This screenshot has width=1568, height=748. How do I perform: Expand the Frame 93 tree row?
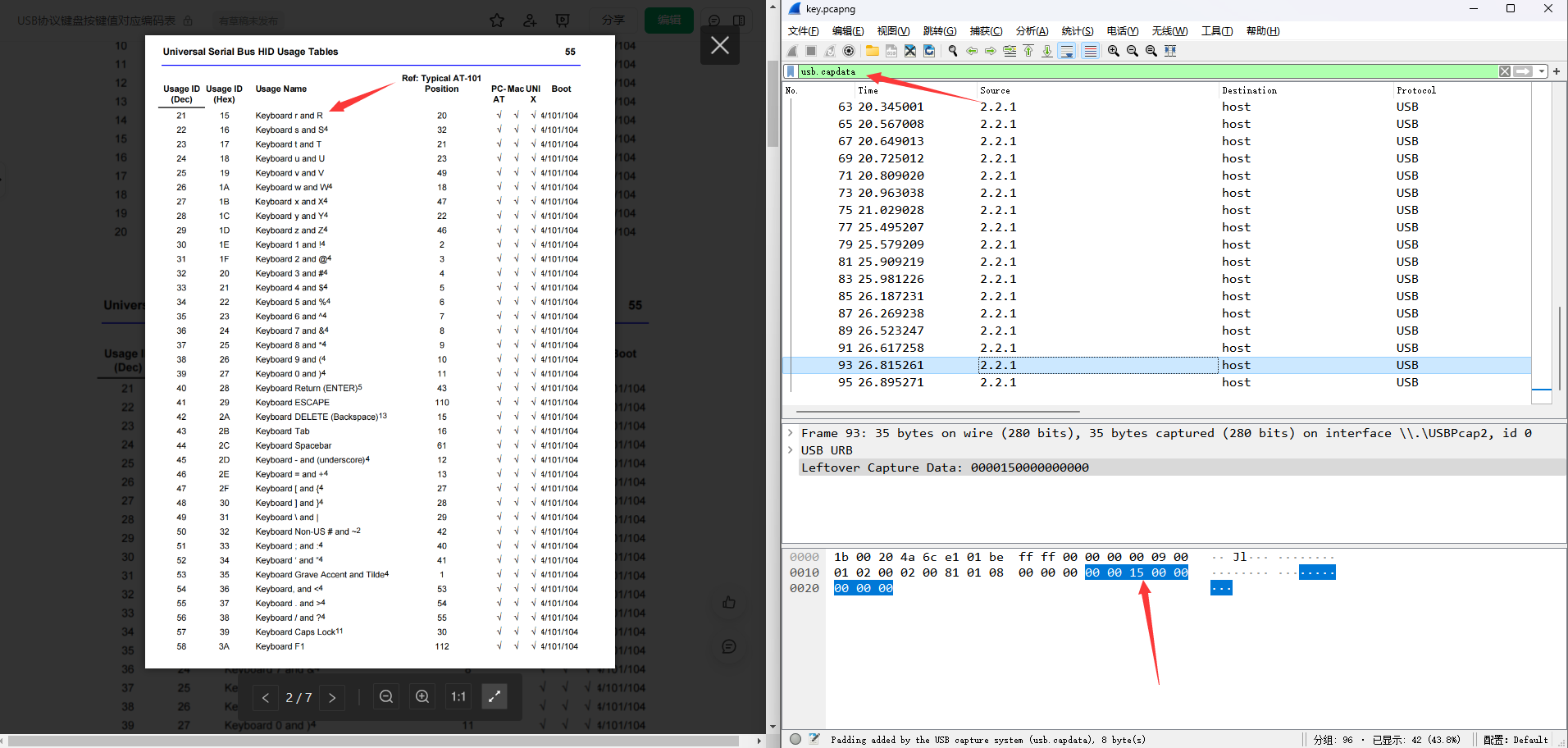tap(791, 433)
